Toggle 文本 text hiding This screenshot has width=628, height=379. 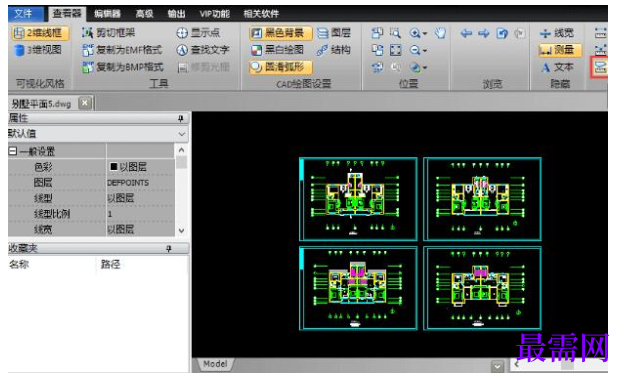tap(557, 67)
